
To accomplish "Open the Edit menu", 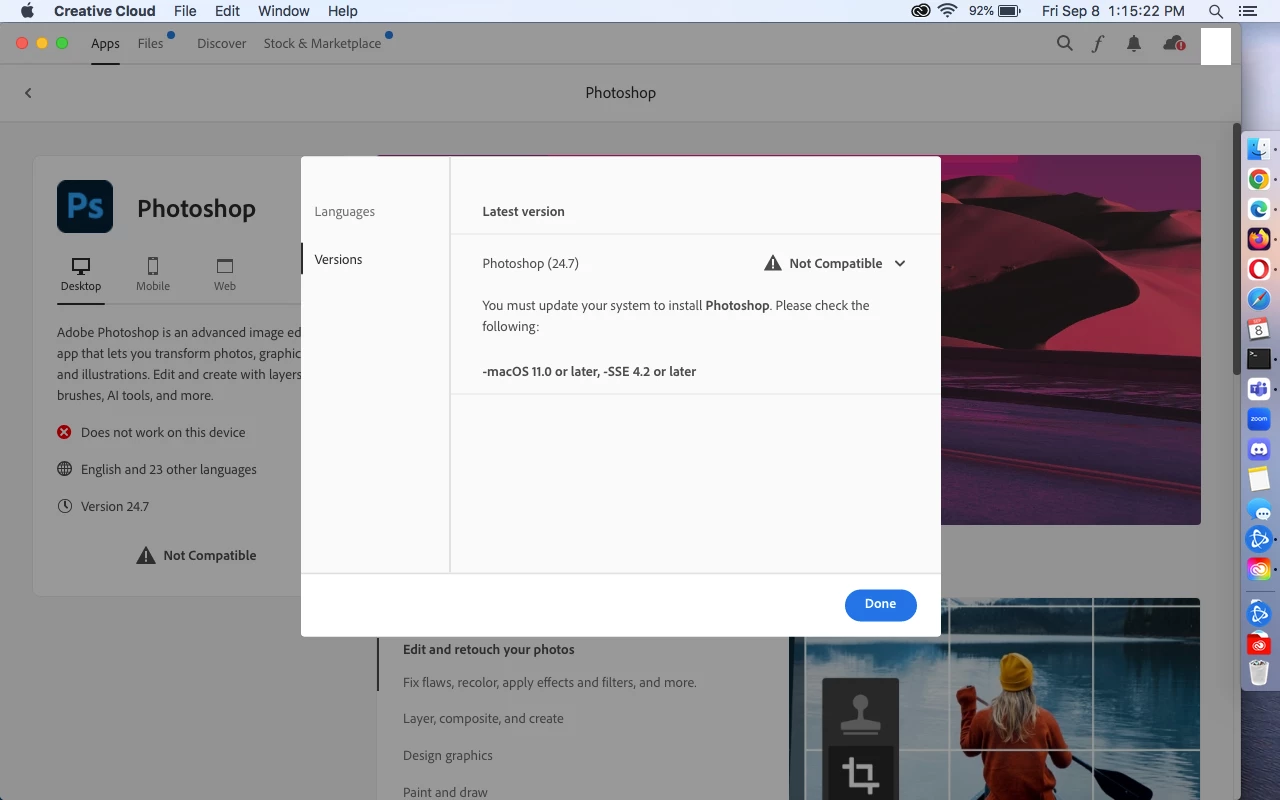I will pyautogui.click(x=228, y=11).
